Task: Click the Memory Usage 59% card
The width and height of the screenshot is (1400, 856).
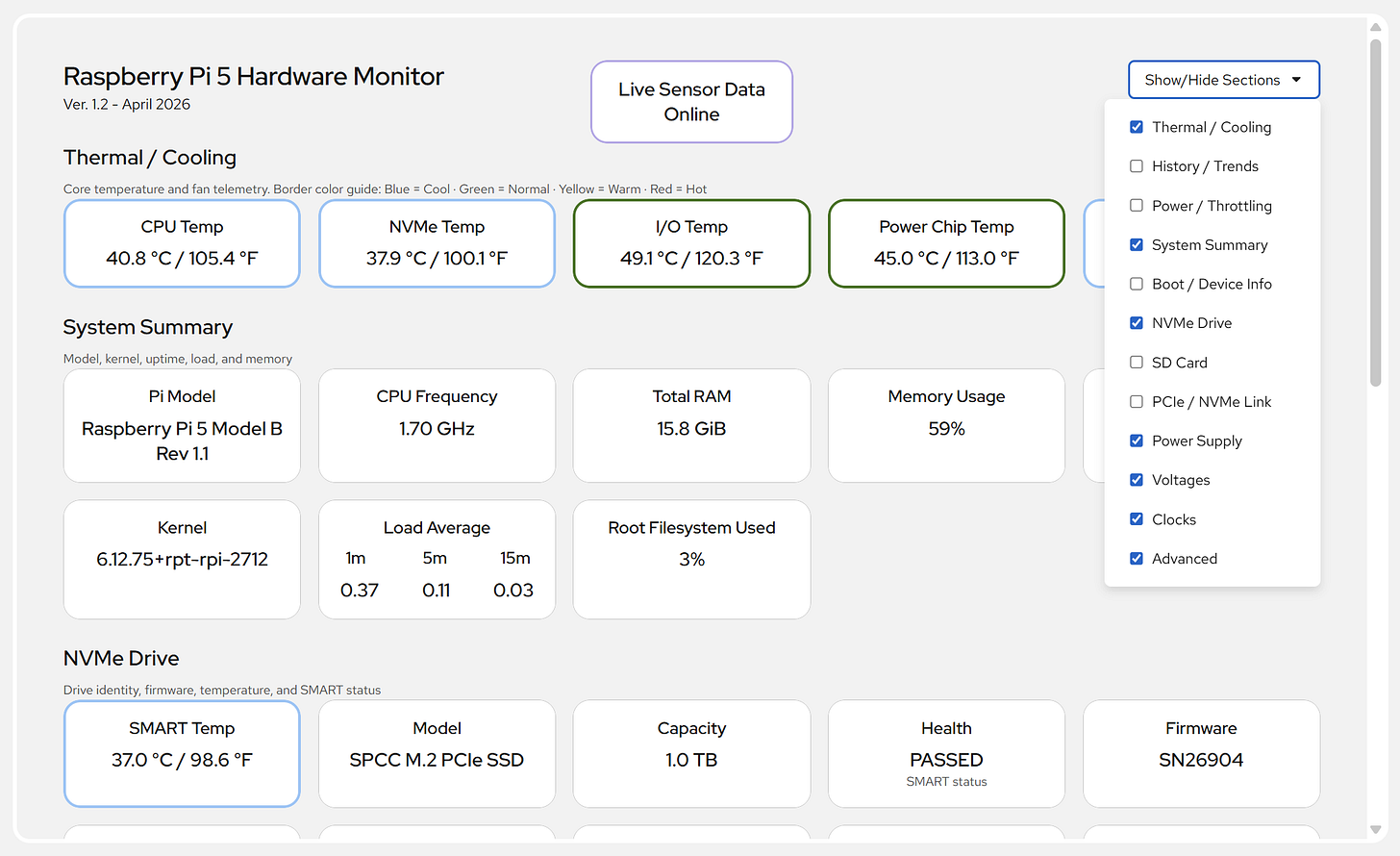Action: pyautogui.click(x=946, y=425)
